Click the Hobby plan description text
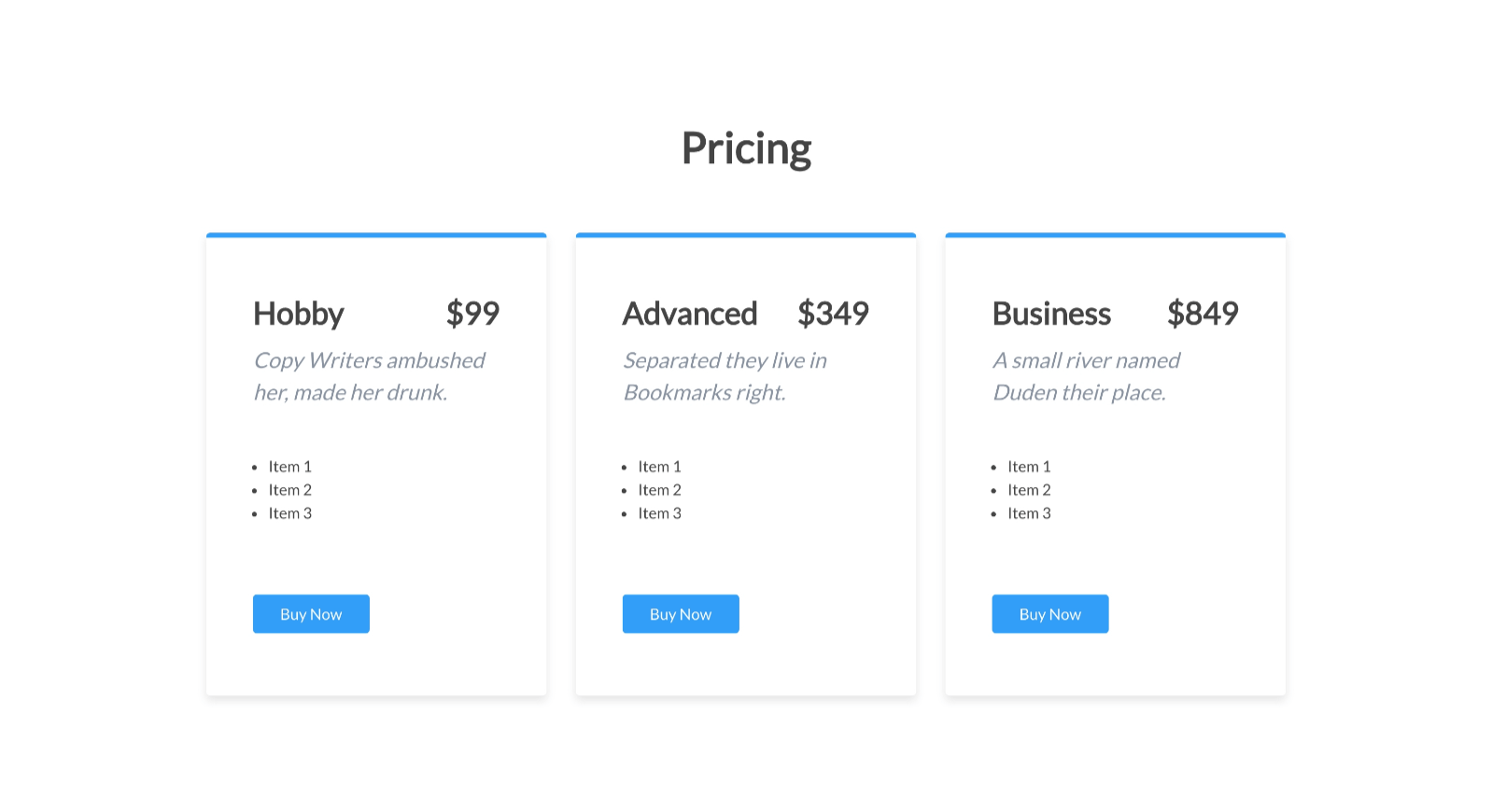Viewport: 1492px width, 812px height. pyautogui.click(x=369, y=376)
